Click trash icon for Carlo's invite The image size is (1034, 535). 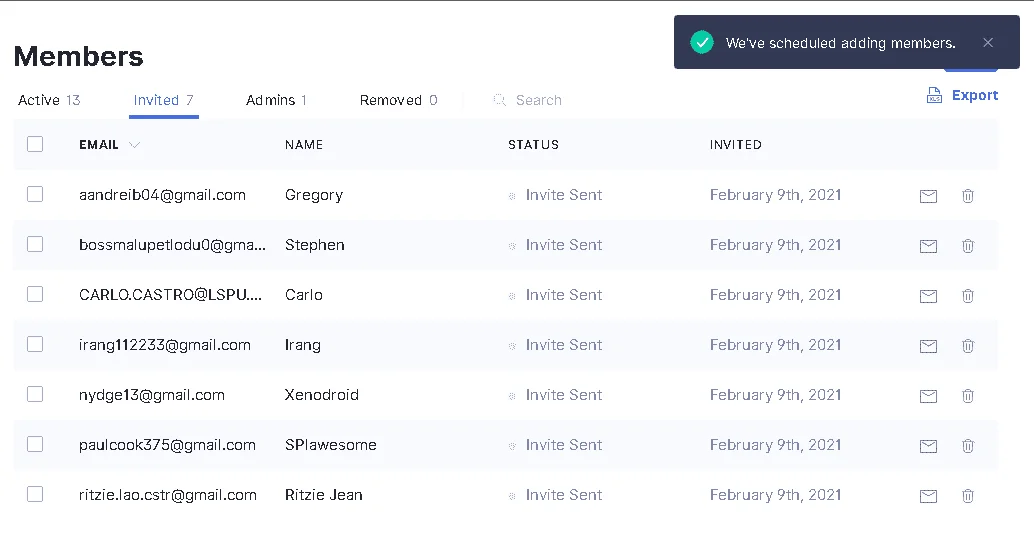point(967,296)
